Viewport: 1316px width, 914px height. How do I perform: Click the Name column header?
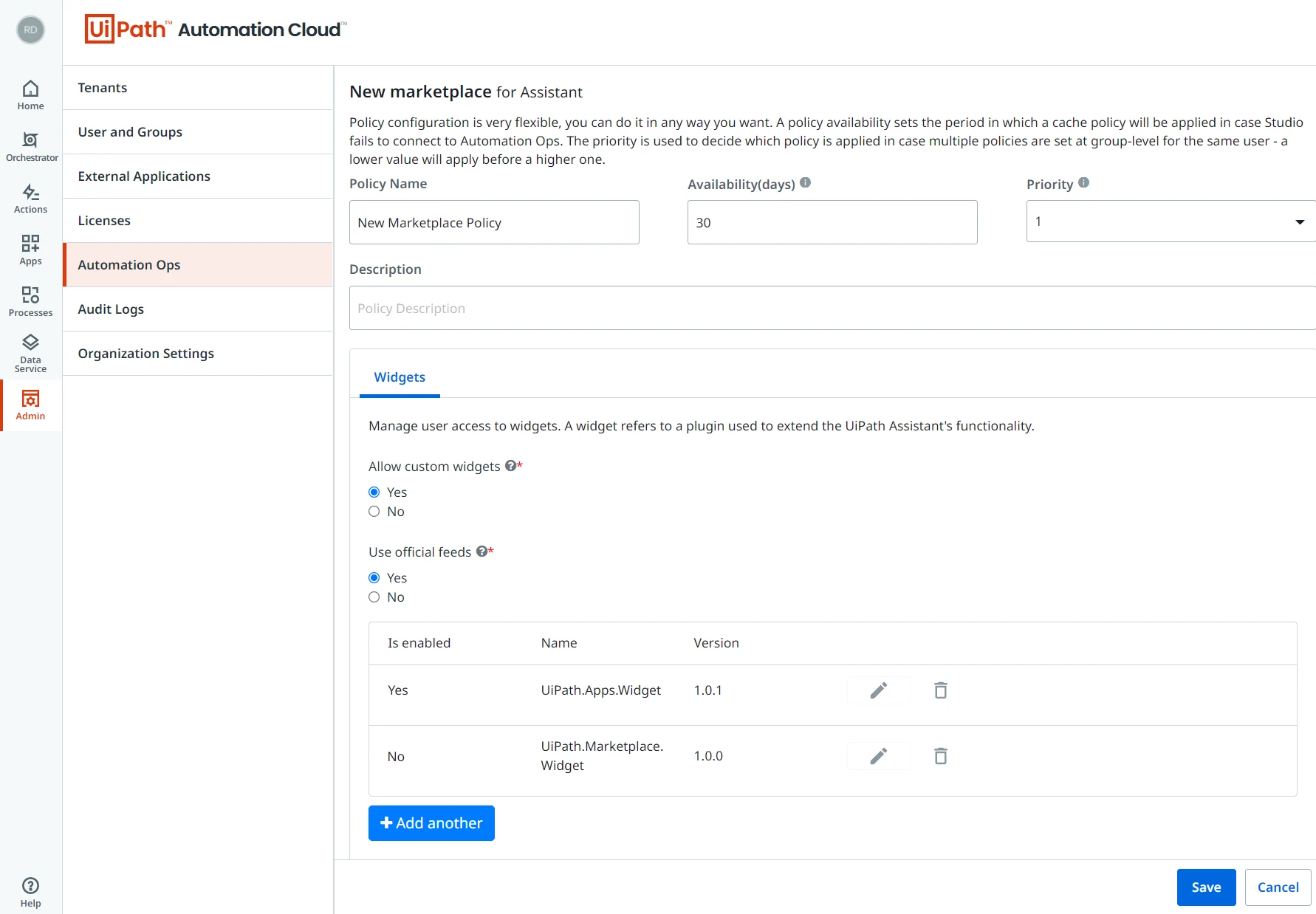(x=559, y=643)
